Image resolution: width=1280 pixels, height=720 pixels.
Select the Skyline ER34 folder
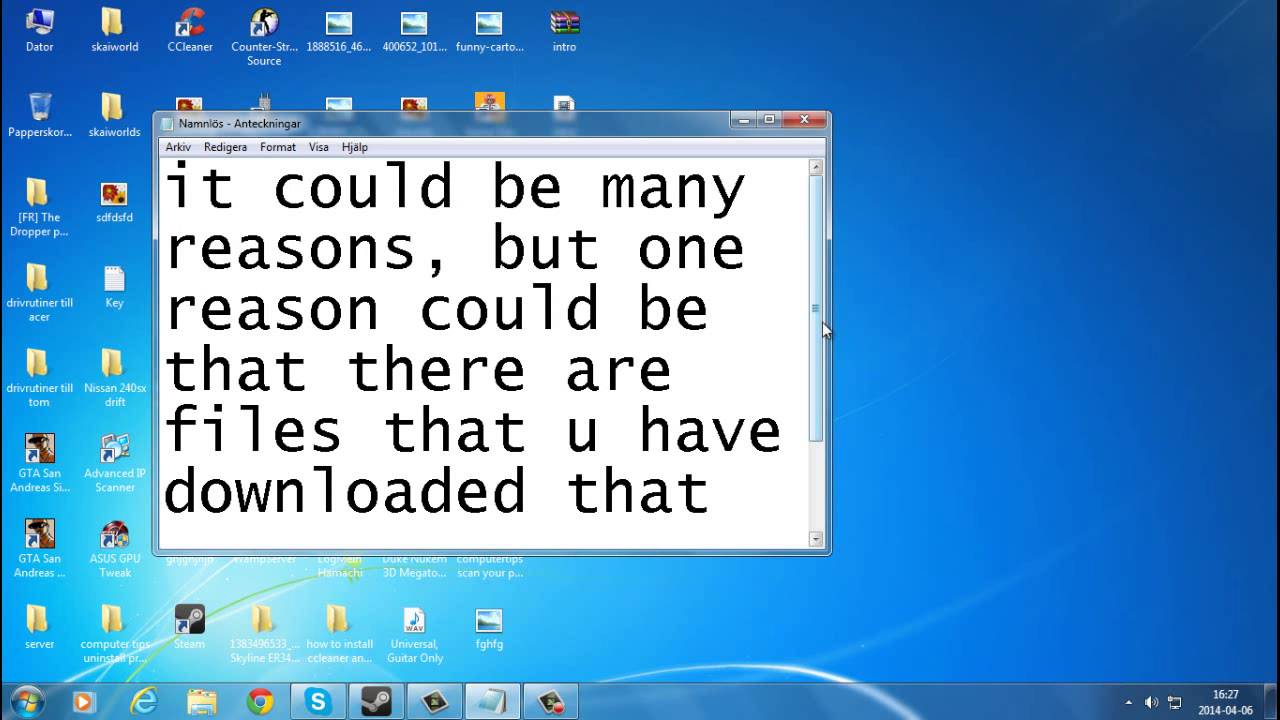pos(264,634)
